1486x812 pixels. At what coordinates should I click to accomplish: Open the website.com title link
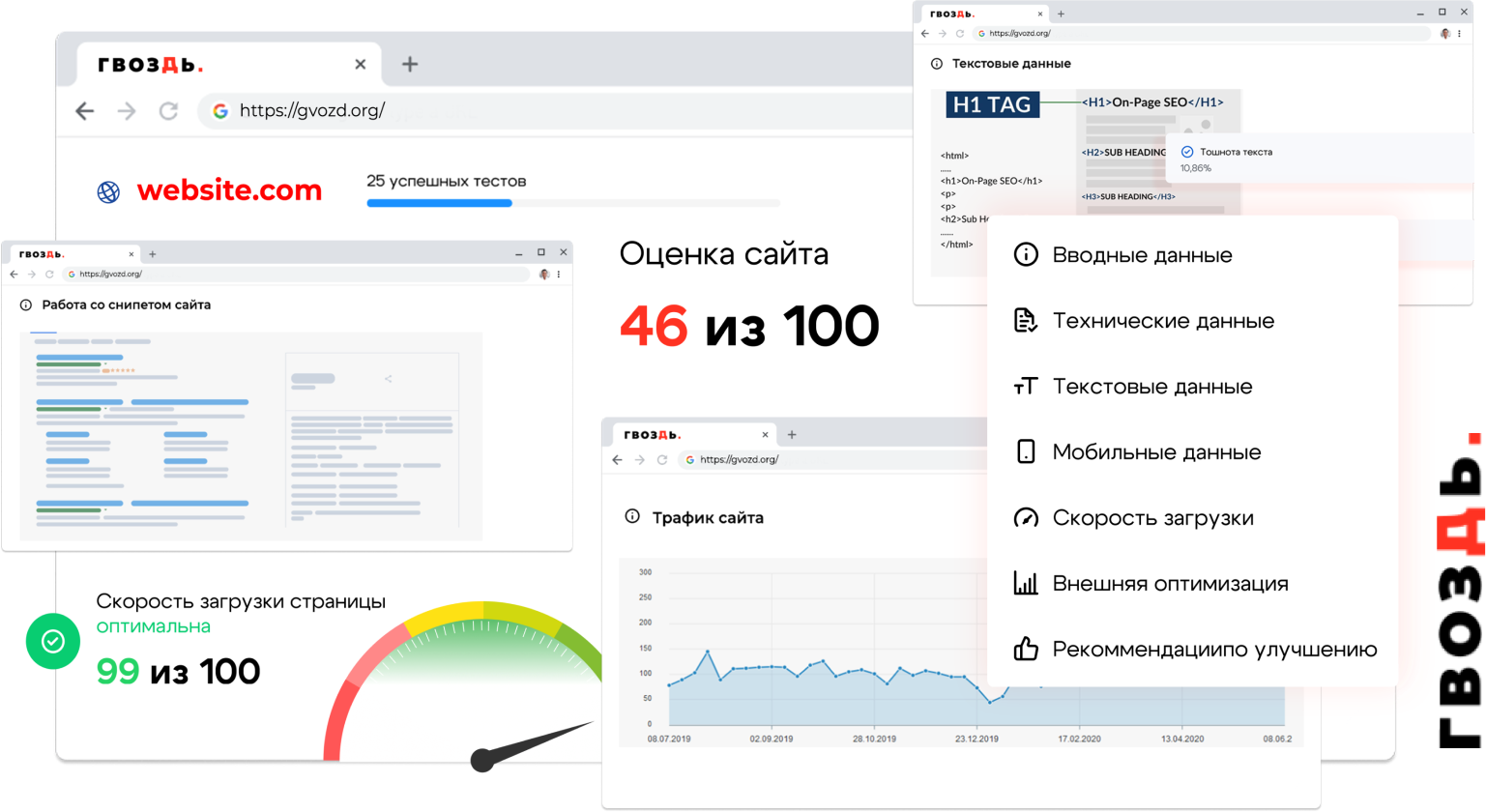click(x=229, y=190)
